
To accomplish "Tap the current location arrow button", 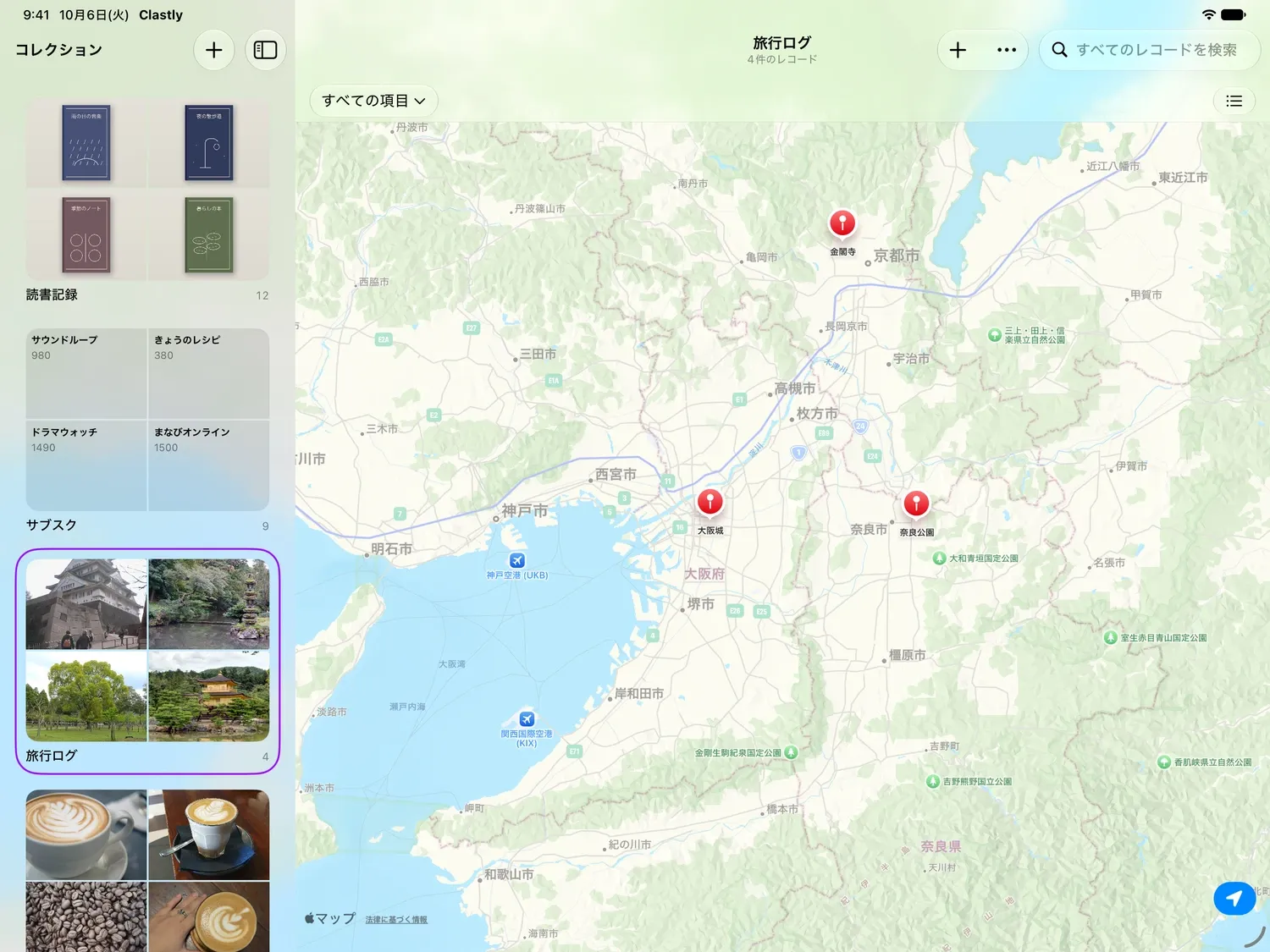I will [x=1234, y=898].
